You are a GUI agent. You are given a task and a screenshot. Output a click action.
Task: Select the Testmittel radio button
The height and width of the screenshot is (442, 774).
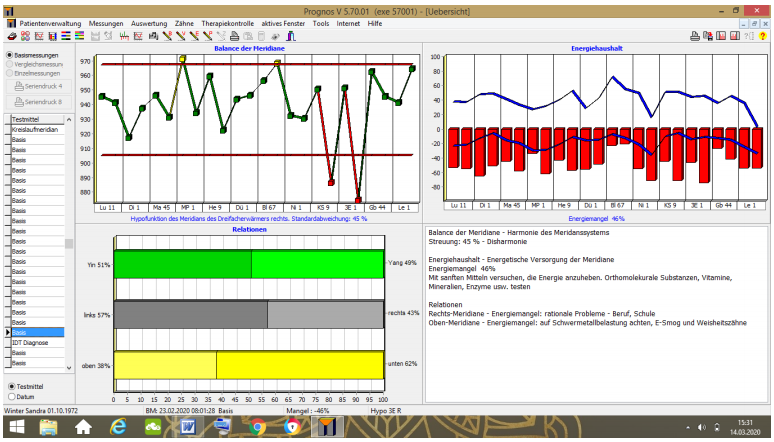click(x=11, y=386)
